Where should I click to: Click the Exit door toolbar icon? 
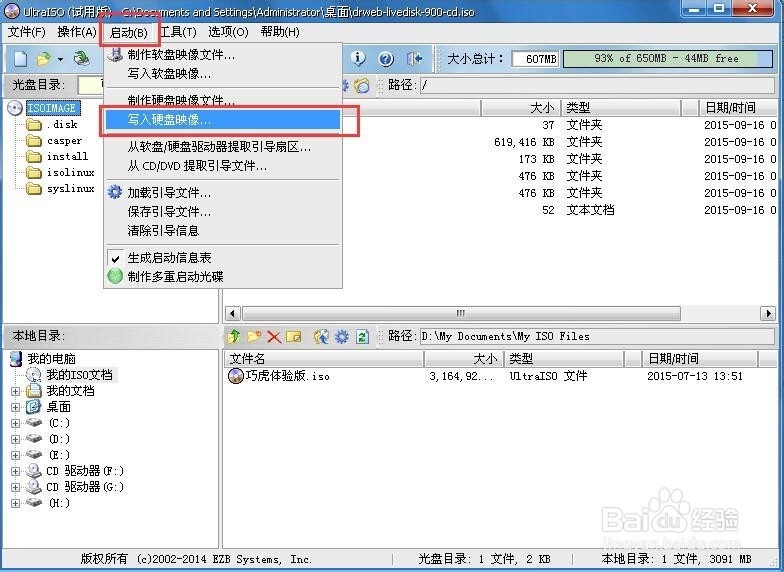tap(414, 59)
